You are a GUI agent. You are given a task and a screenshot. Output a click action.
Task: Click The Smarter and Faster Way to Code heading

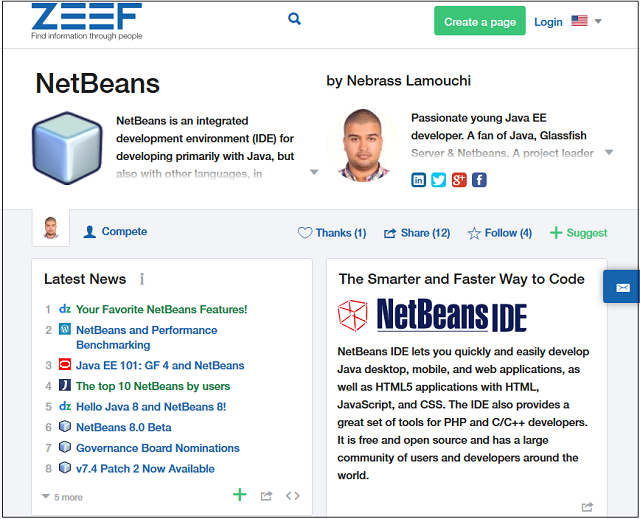coord(462,279)
